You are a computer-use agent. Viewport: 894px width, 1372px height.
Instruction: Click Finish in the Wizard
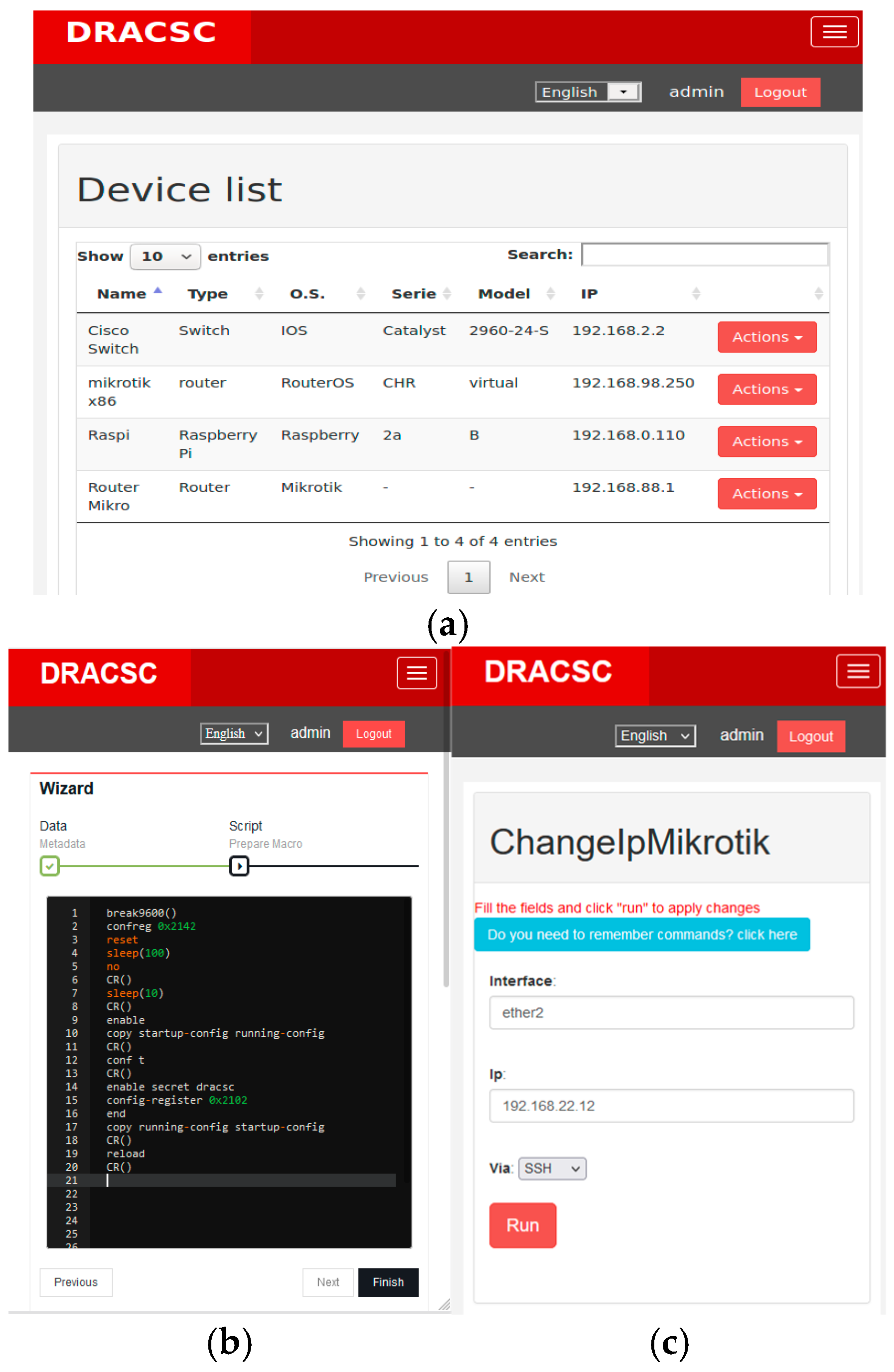pyautogui.click(x=388, y=1281)
